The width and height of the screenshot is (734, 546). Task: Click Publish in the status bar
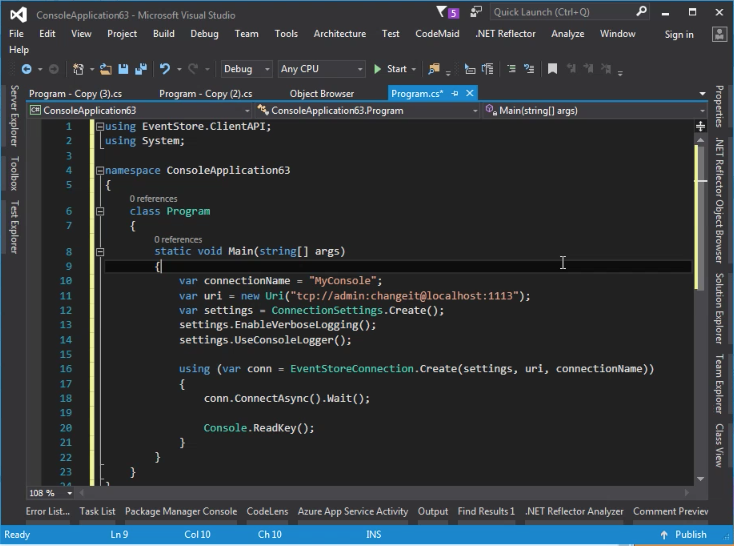point(690,534)
